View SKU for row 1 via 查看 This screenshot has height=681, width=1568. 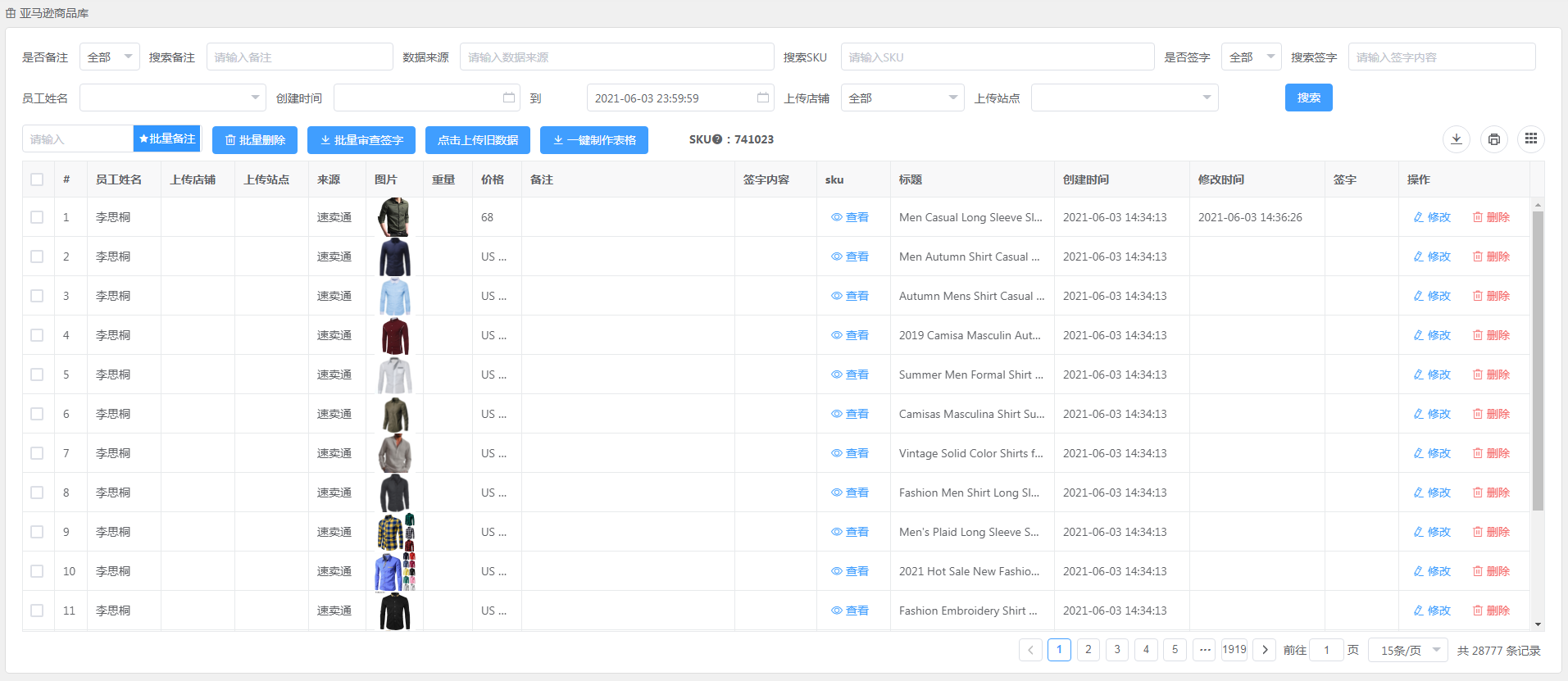(850, 217)
